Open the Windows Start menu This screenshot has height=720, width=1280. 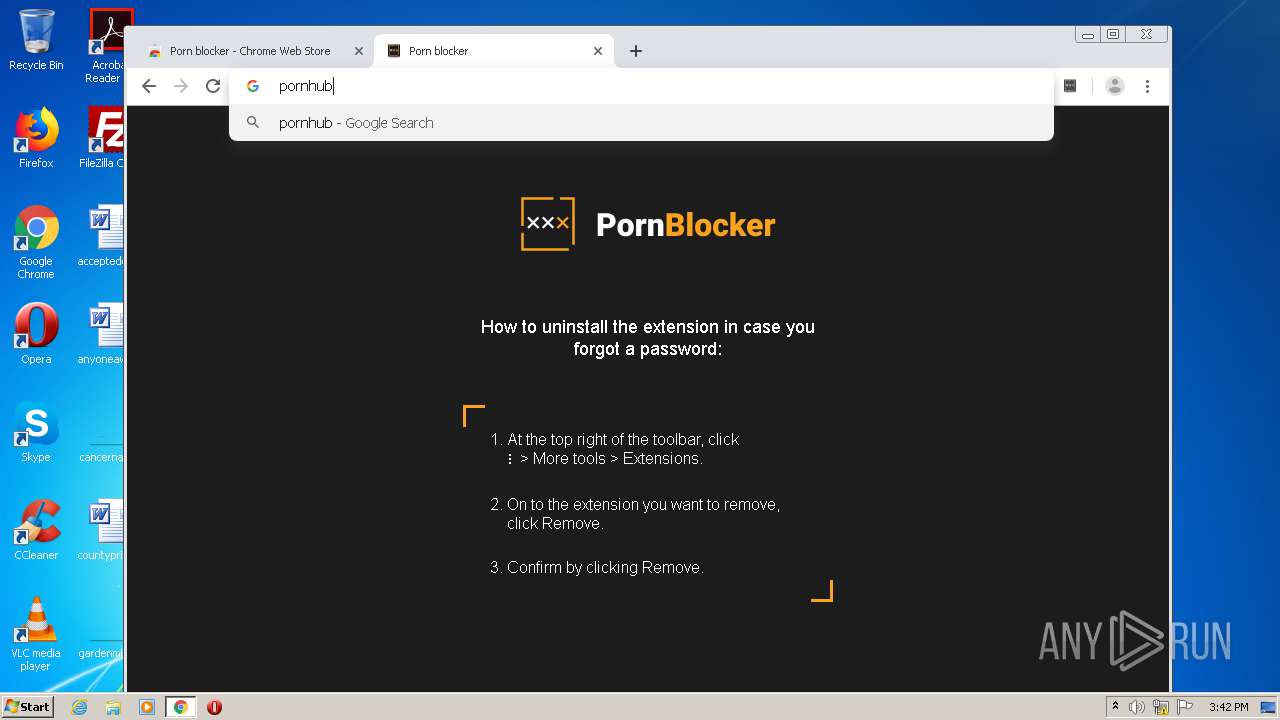[27, 706]
